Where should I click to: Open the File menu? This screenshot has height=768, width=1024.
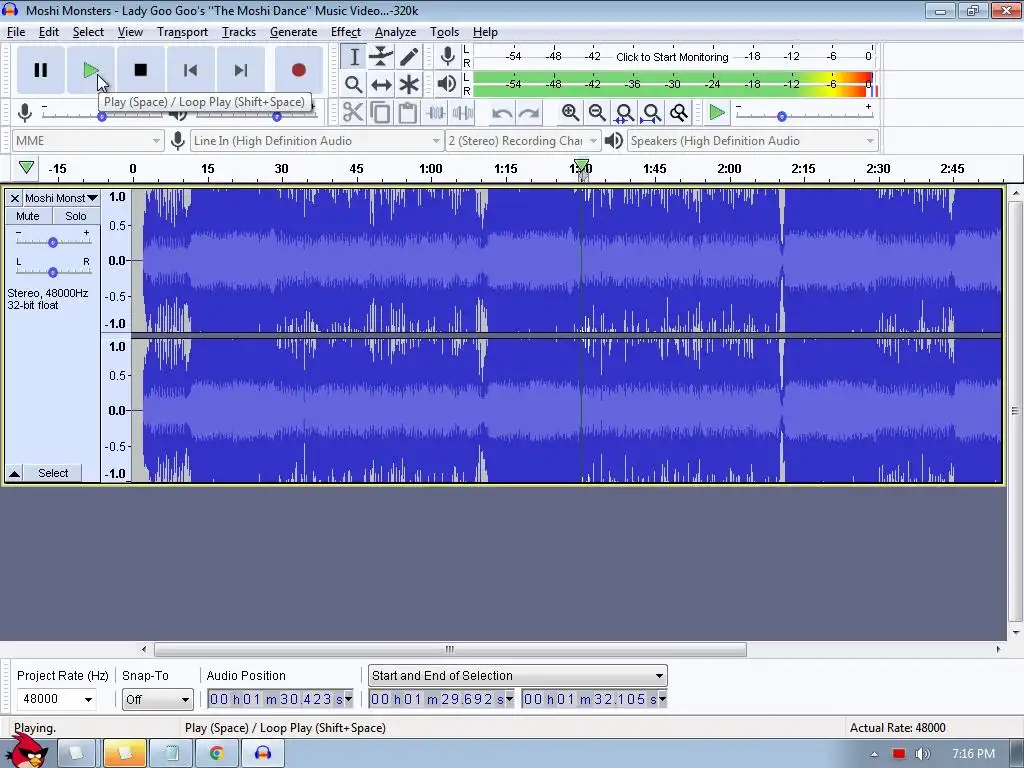click(16, 32)
